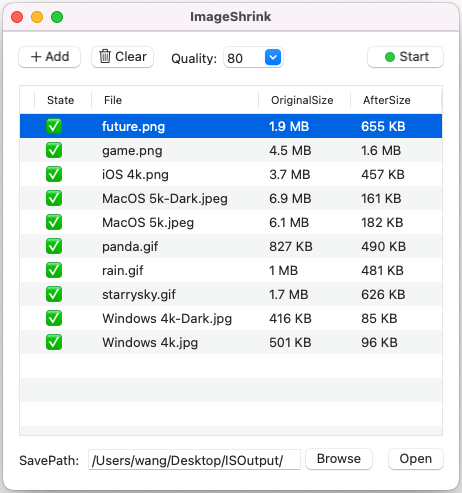Open the Quality dropdown arrow
This screenshot has height=493, width=462.
coord(273,57)
